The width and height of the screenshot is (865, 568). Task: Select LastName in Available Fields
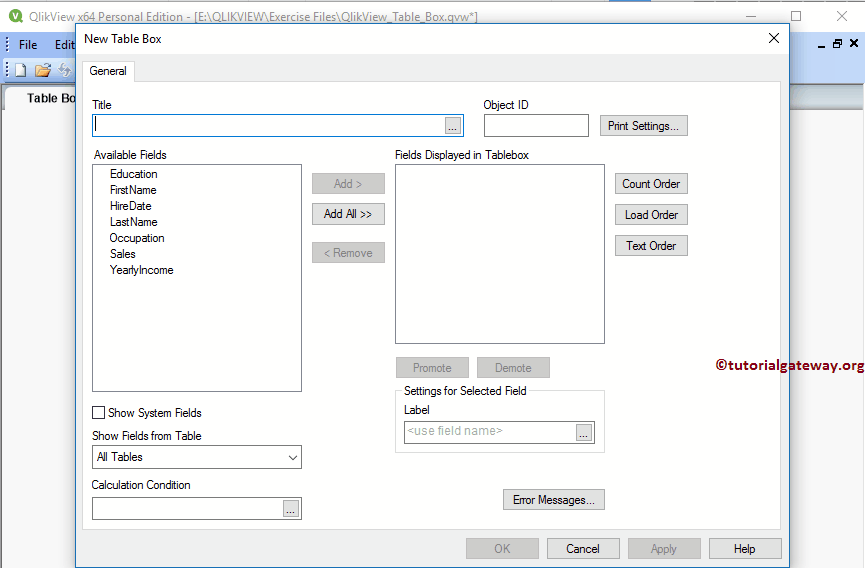tap(134, 222)
